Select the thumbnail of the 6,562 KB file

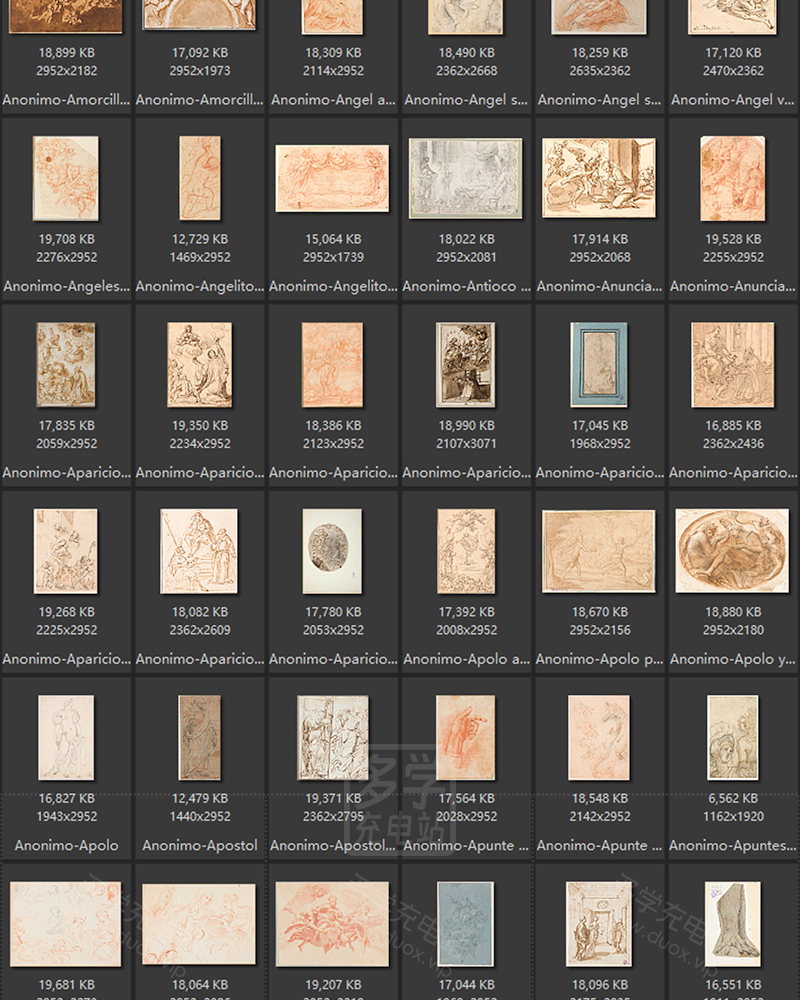click(x=732, y=737)
